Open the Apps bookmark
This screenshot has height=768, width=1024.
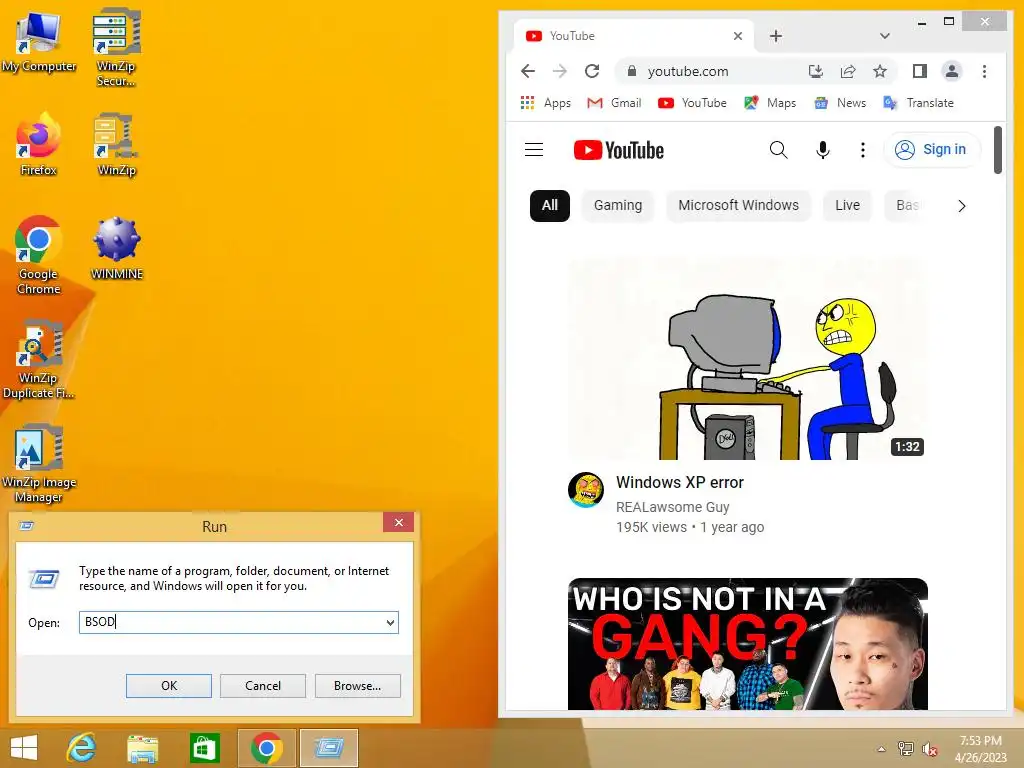pyautogui.click(x=545, y=103)
